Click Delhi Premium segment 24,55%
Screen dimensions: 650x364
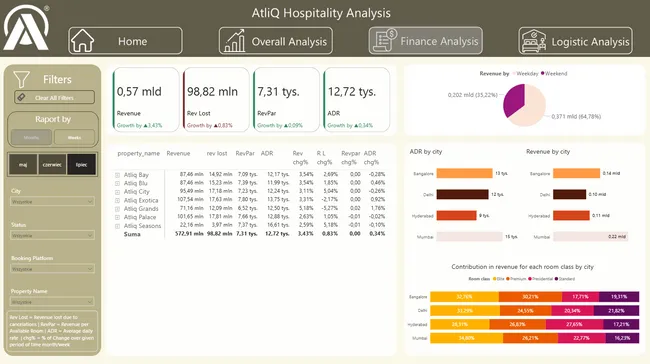click(x=525, y=311)
